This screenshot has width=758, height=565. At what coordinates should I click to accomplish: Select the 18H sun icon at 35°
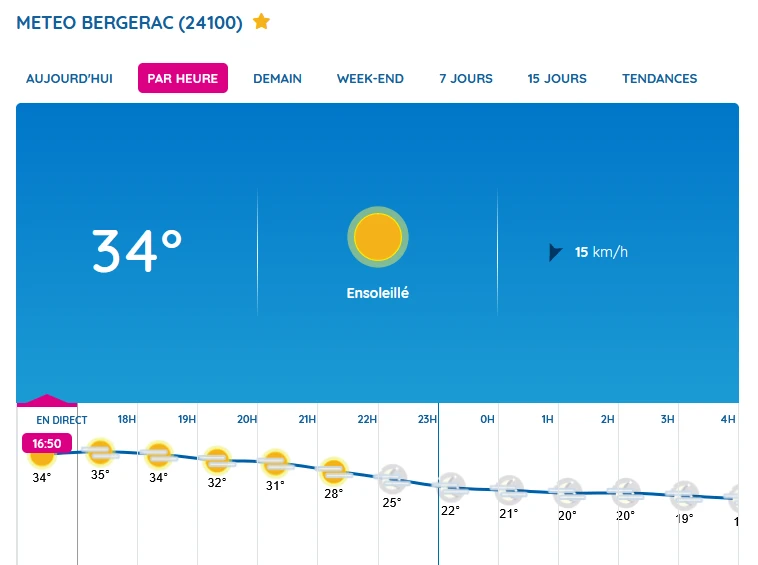100,452
